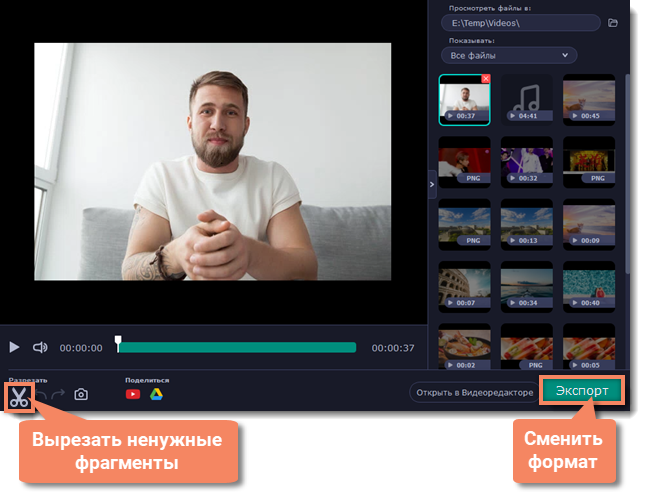The image size is (645, 492).
Task: Click the scissors cut tool
Action: pos(19,396)
